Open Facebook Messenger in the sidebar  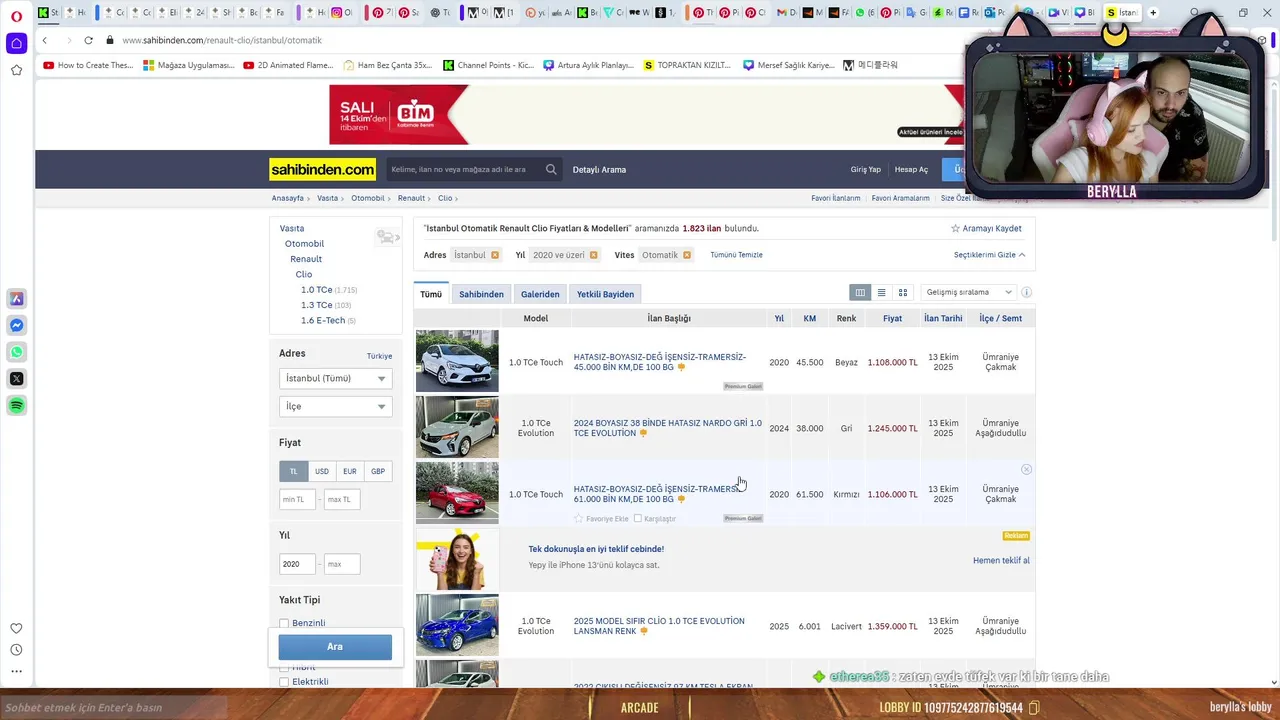click(16, 326)
